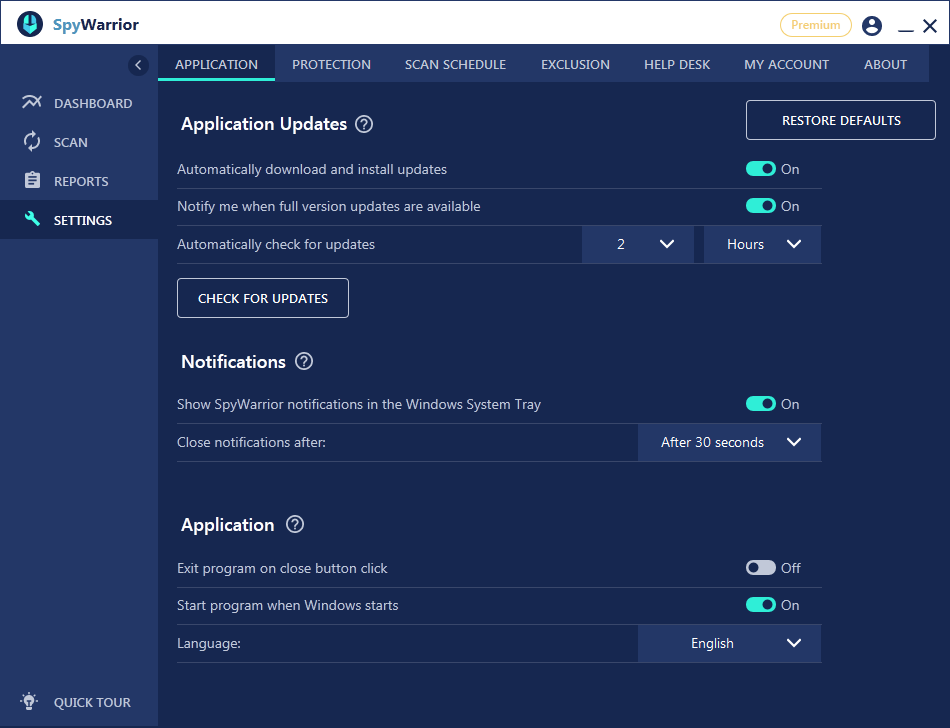The image size is (950, 728).
Task: Open the user account profile icon
Action: click(871, 25)
